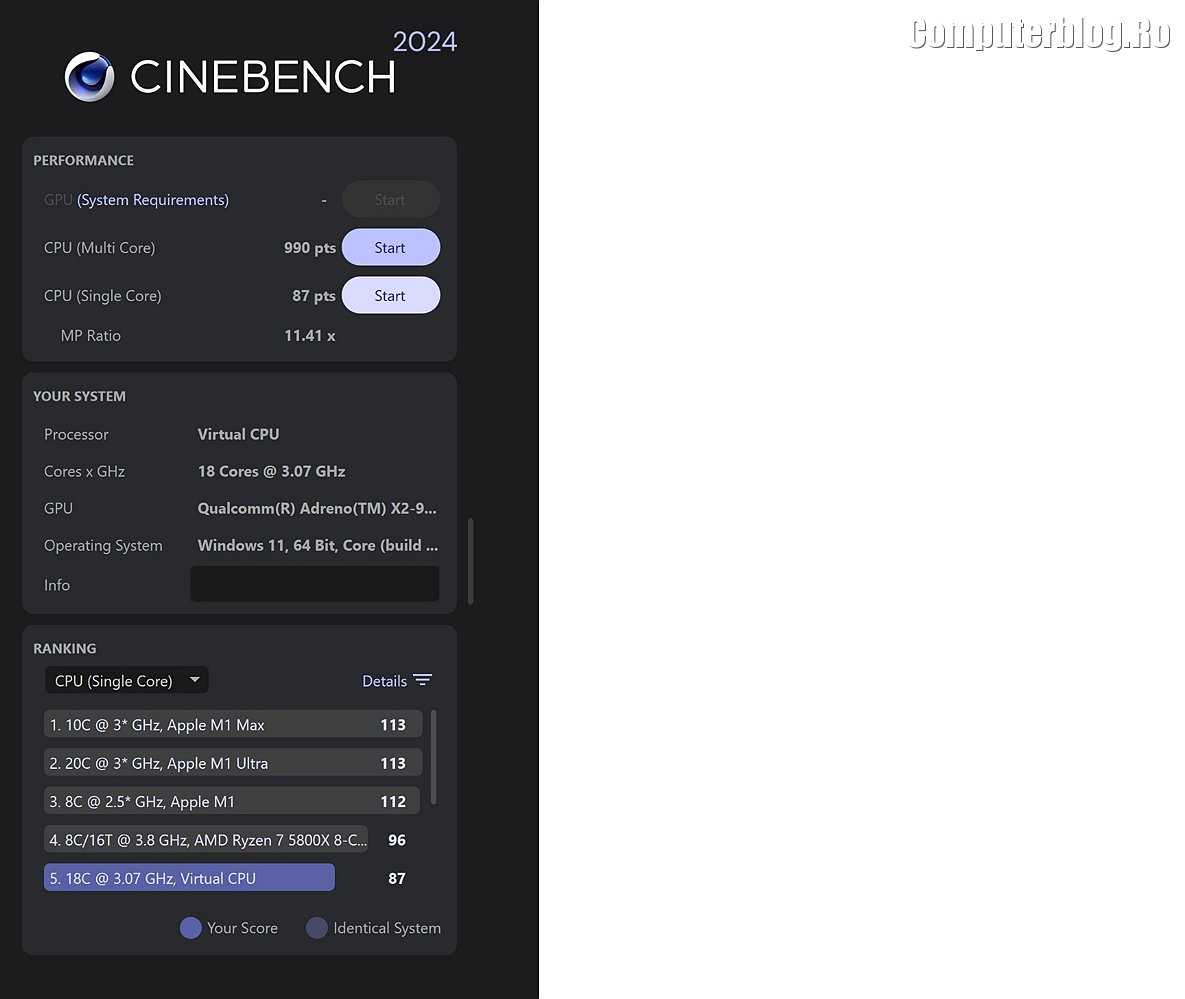Click the main panel vertical scrollbar

470,562
